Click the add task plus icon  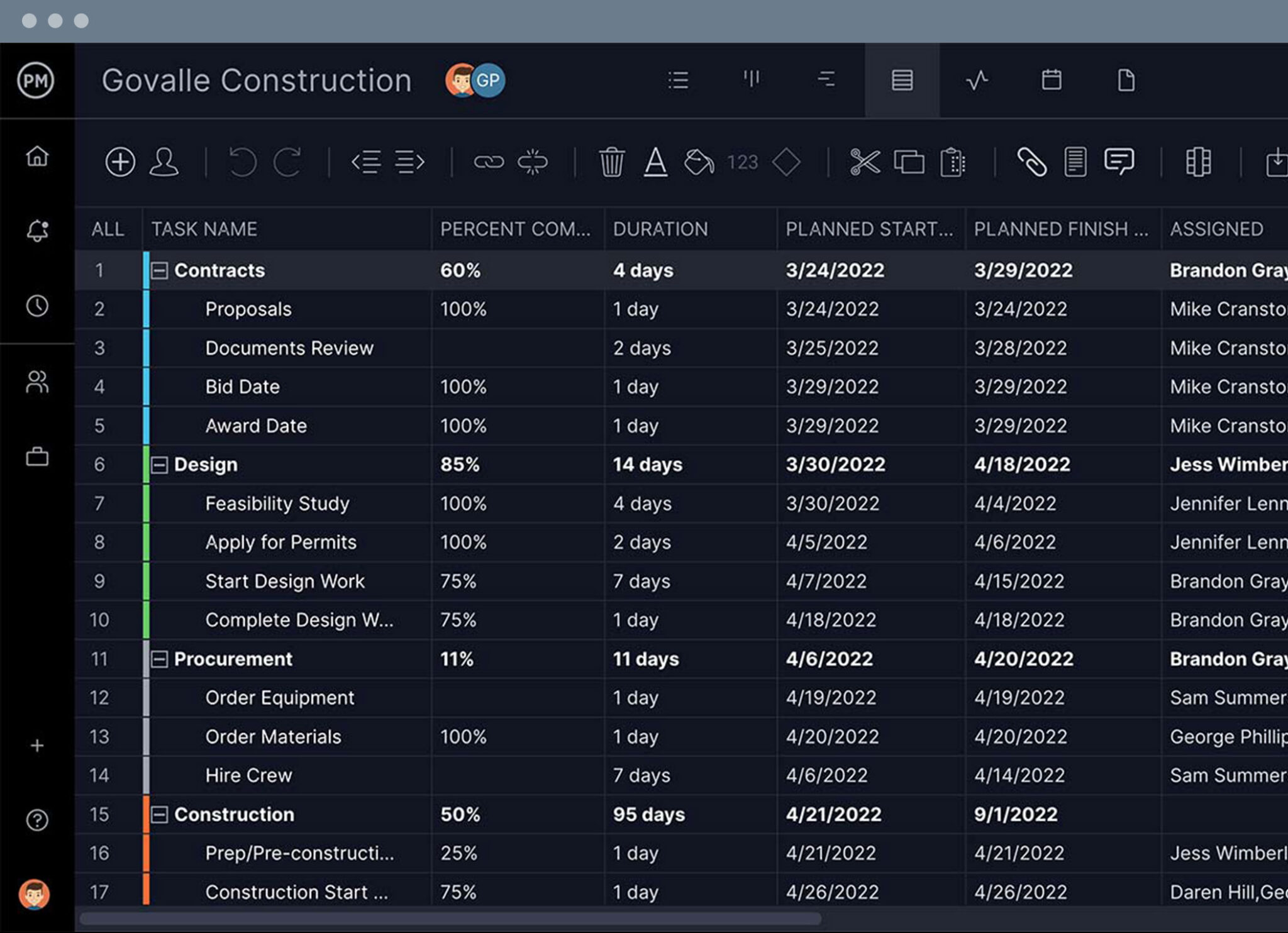point(120,162)
